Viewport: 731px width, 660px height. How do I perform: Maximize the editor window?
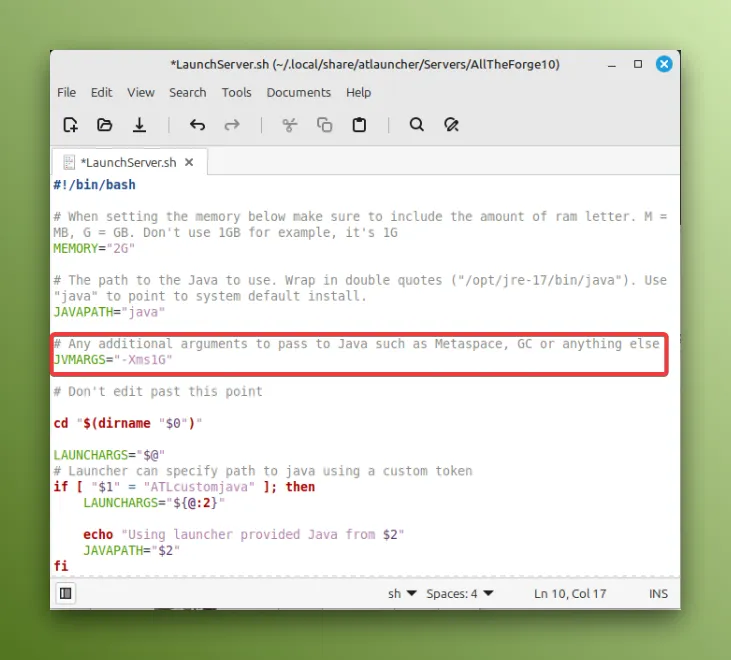click(x=638, y=64)
